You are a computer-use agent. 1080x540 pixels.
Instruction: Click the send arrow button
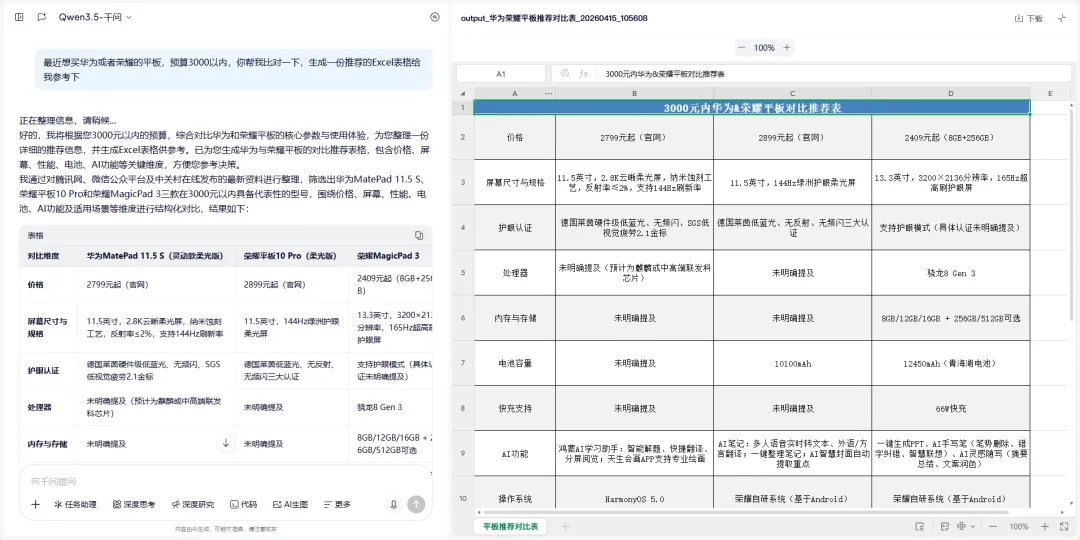[x=416, y=505]
